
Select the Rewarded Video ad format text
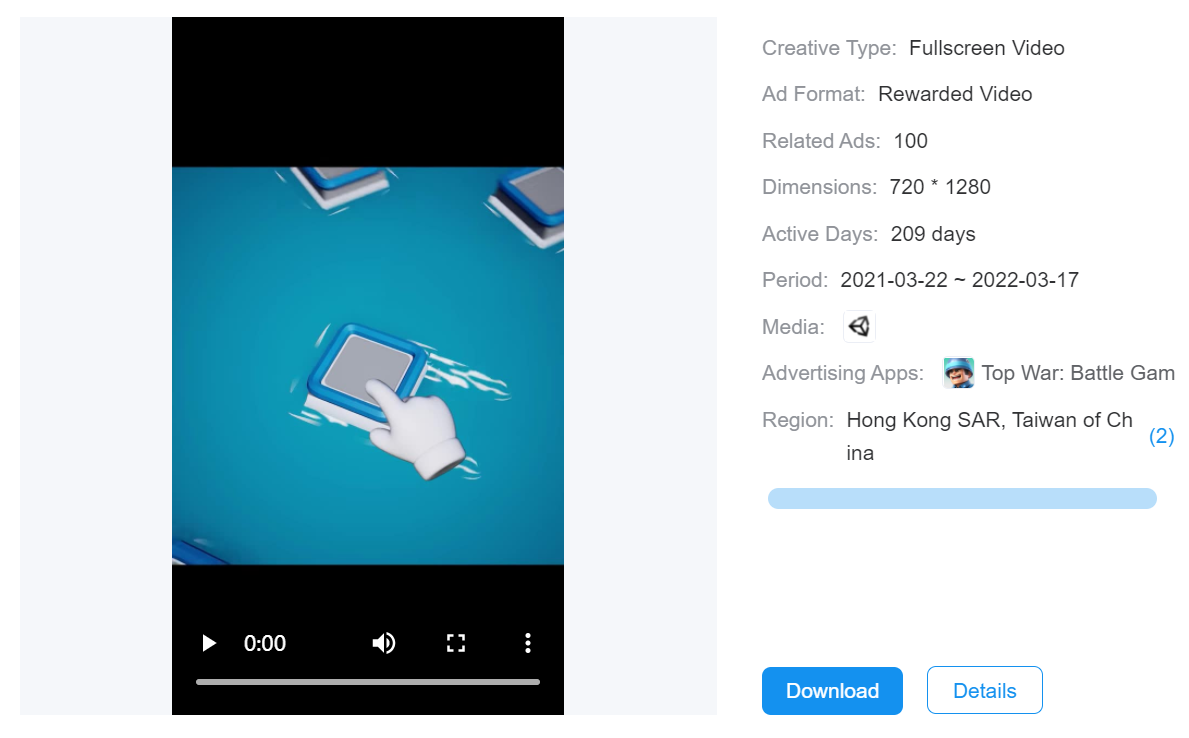pyautogui.click(x=954, y=94)
